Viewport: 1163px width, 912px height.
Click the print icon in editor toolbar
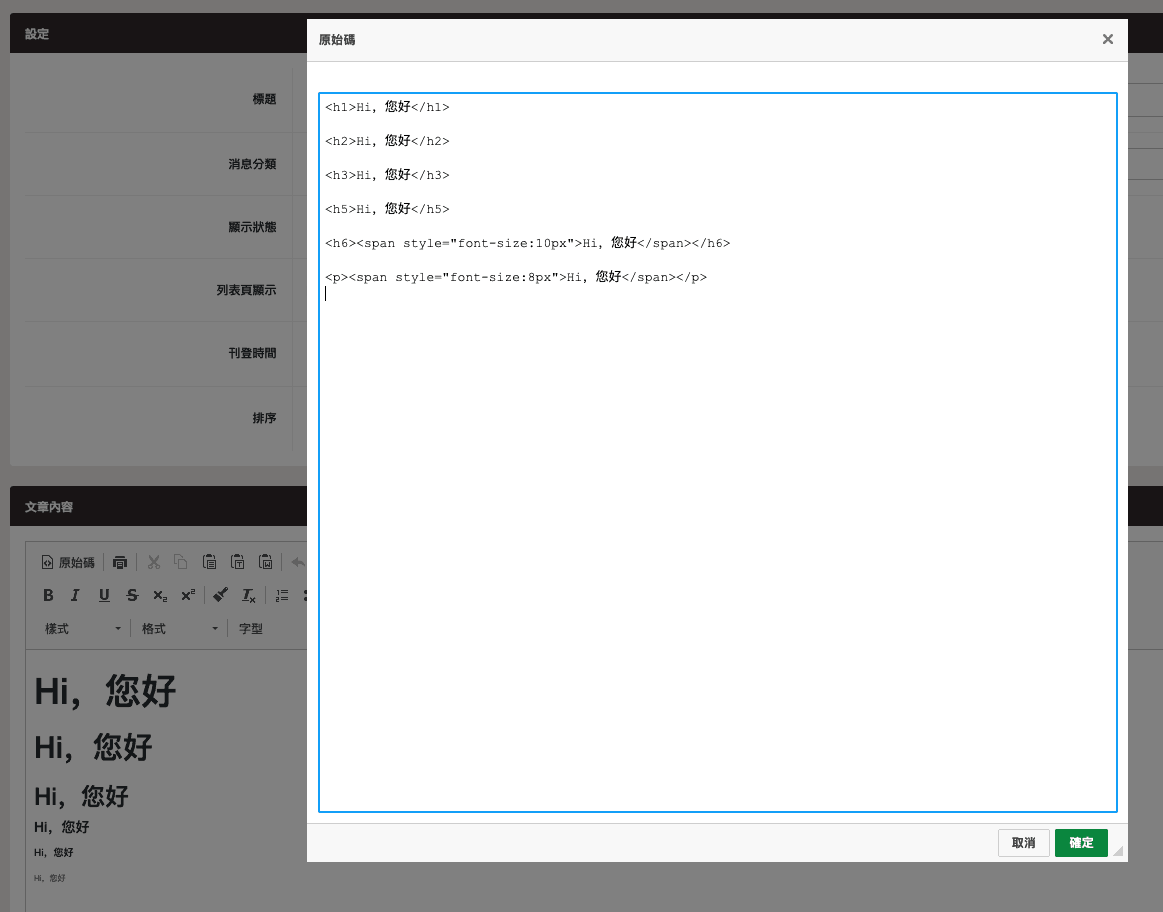tap(120, 563)
